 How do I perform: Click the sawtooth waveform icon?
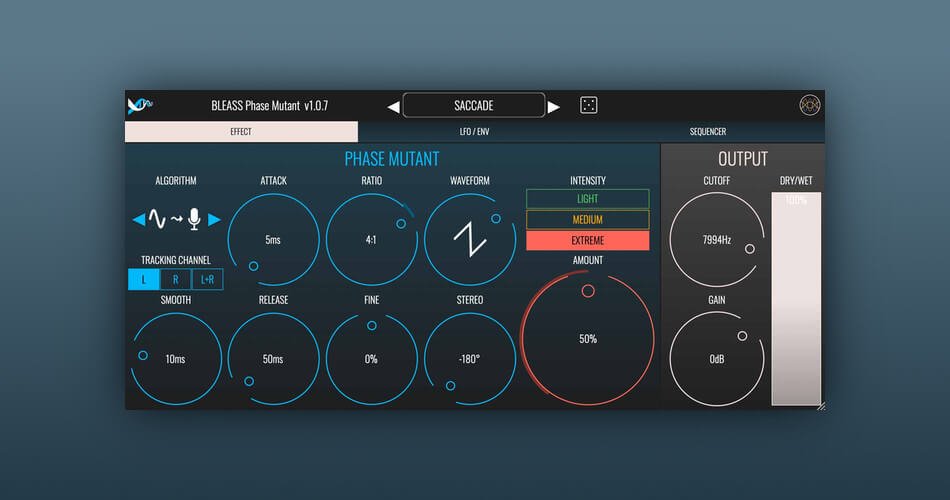coord(470,239)
